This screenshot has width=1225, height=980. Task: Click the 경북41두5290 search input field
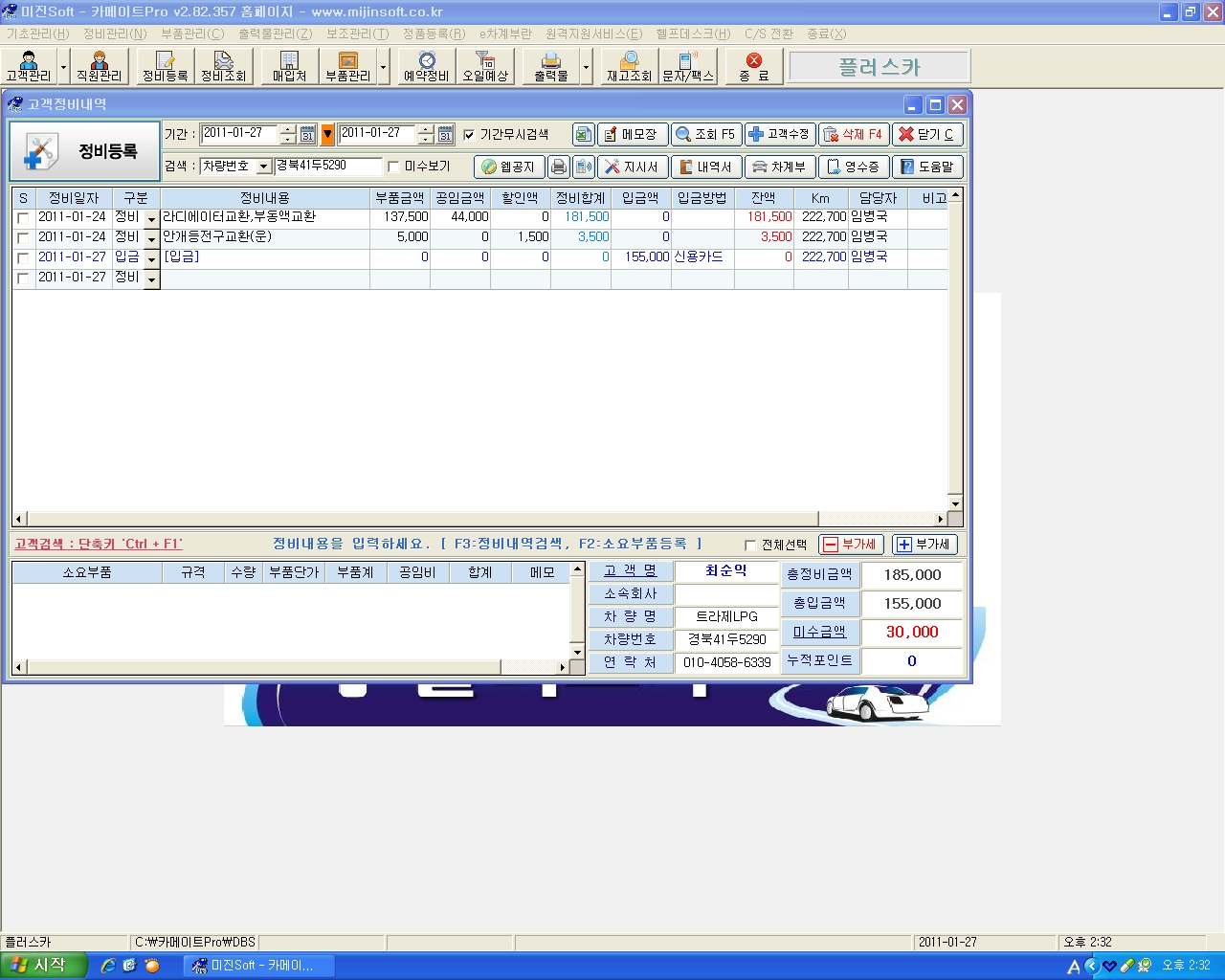point(328,166)
